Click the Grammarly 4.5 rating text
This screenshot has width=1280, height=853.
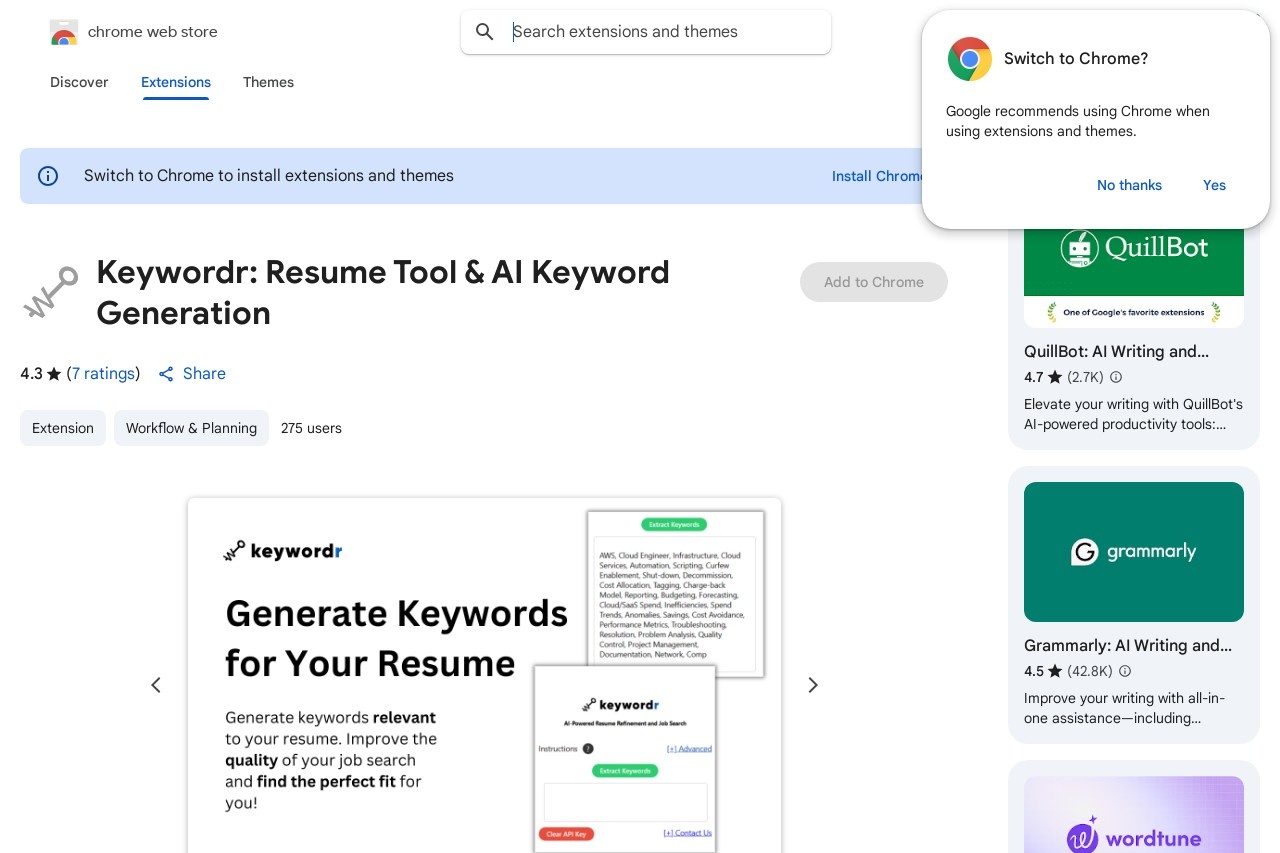pyautogui.click(x=1034, y=671)
